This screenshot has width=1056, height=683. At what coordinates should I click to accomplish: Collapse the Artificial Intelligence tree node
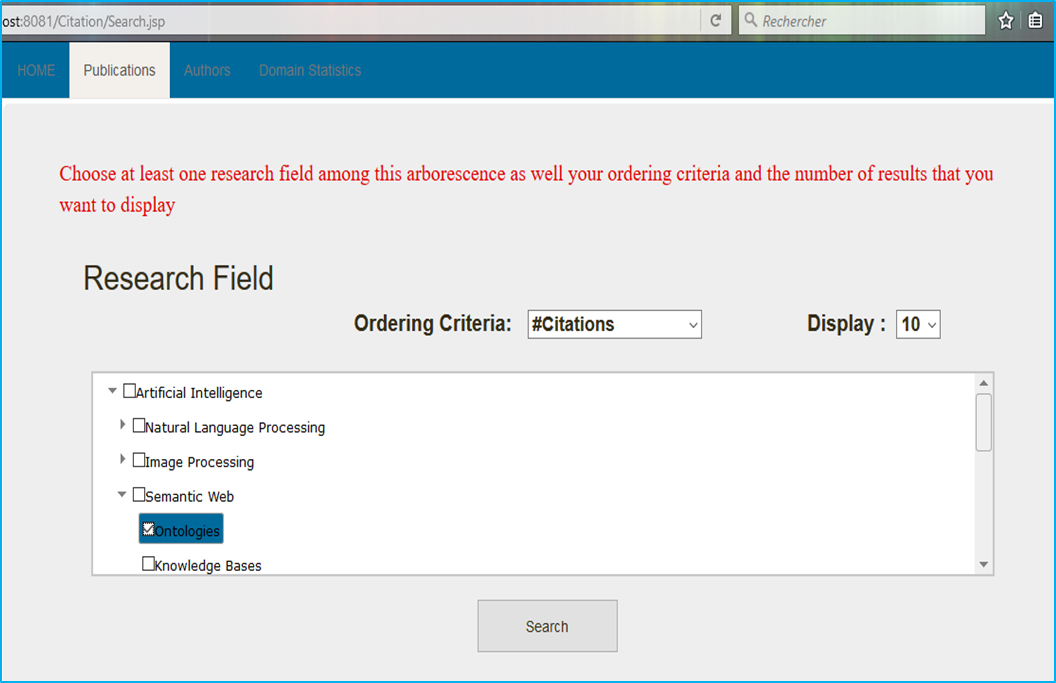point(112,390)
